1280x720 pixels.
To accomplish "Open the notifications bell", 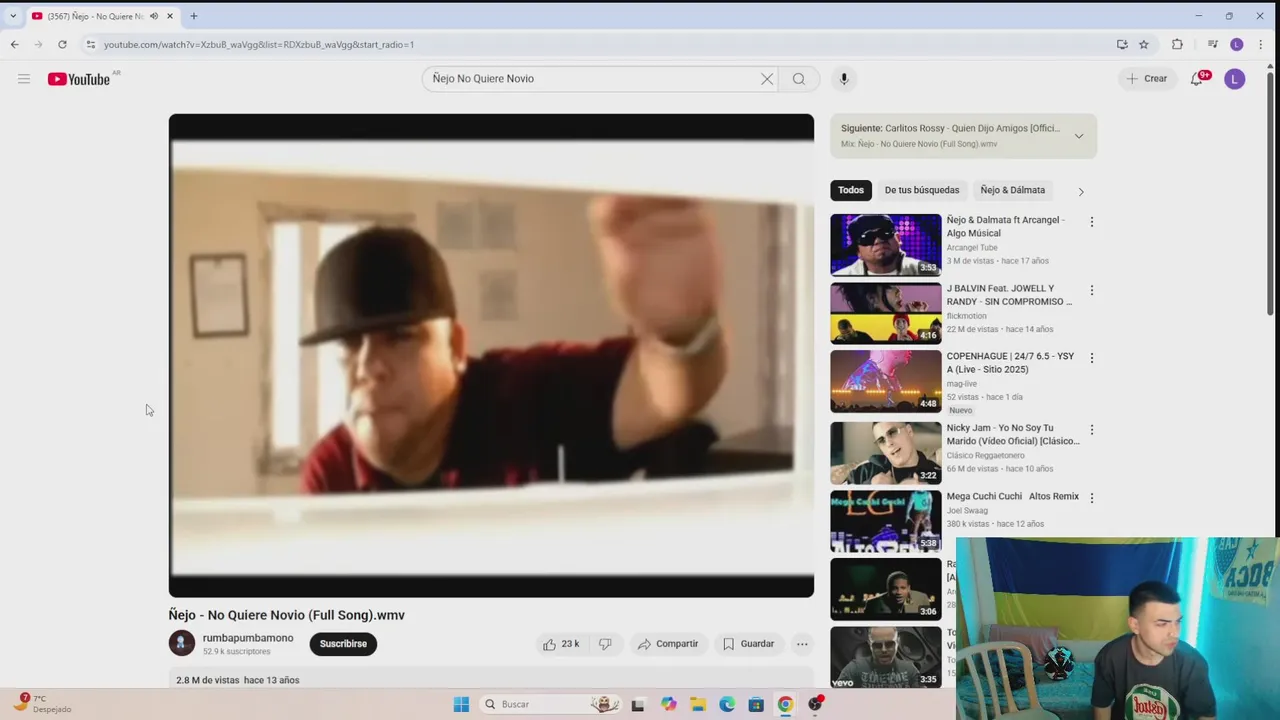I will click(1197, 79).
